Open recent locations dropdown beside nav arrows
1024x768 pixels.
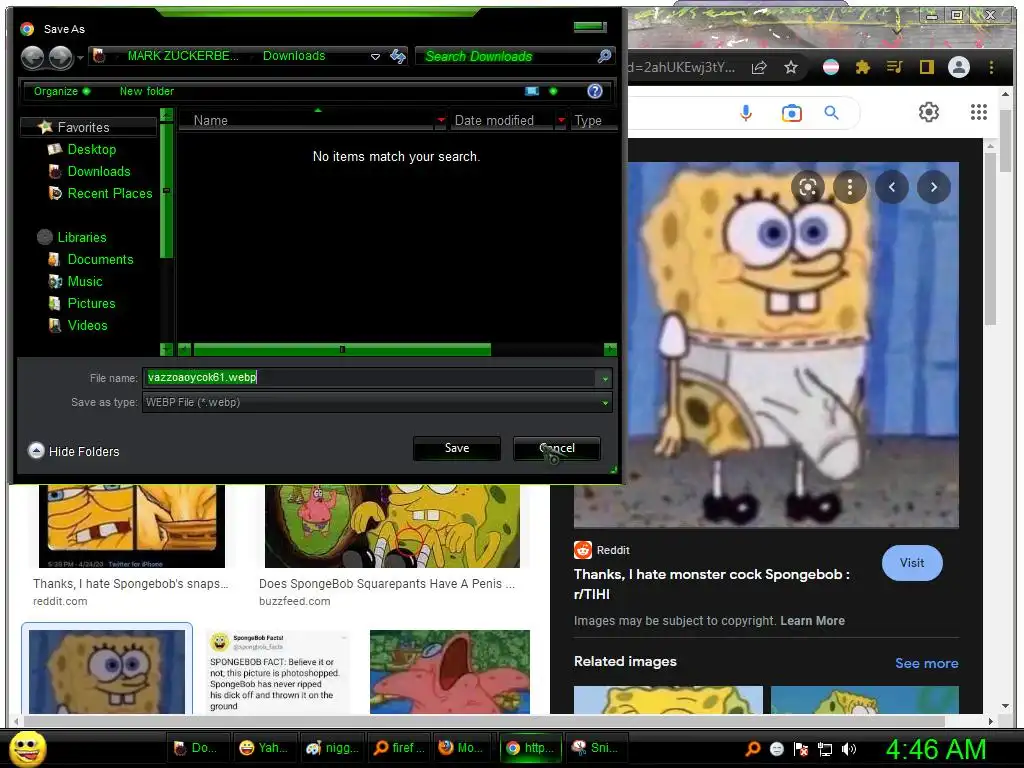(x=80, y=57)
